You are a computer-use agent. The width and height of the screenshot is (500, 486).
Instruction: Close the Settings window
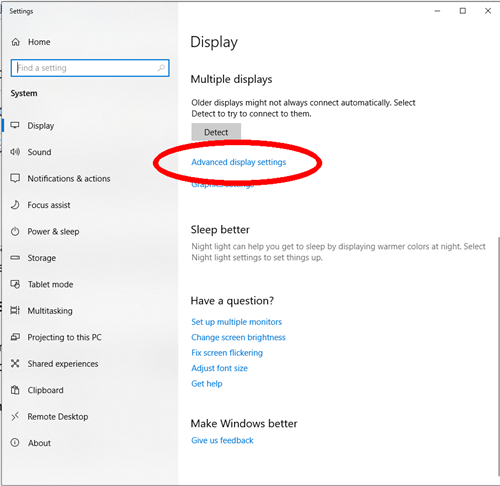[x=488, y=11]
